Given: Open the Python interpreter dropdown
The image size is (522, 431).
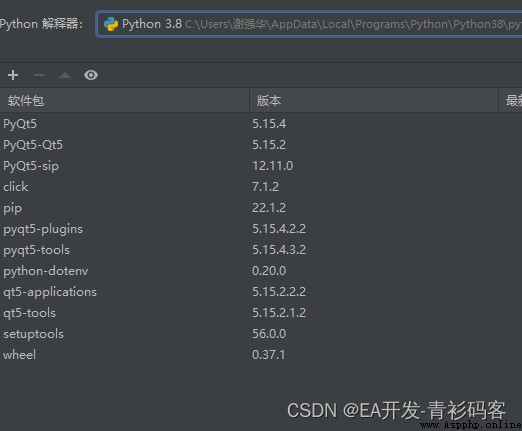Looking at the screenshot, I should [x=309, y=24].
